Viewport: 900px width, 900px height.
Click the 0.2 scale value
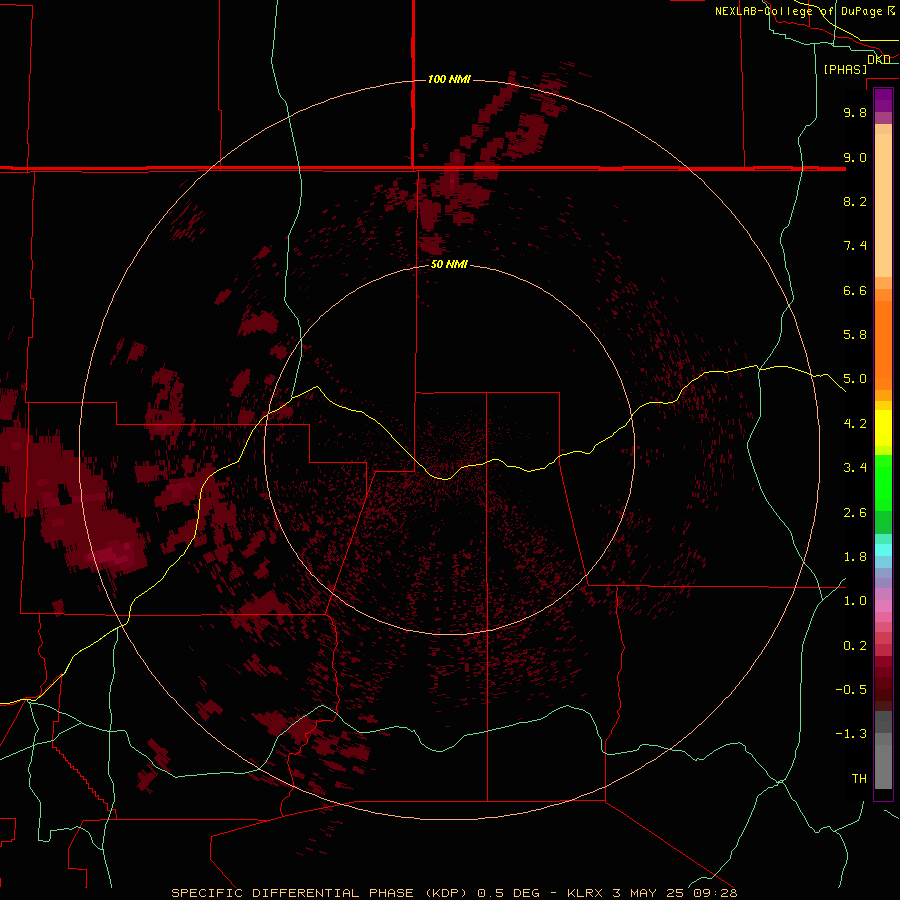pos(855,646)
